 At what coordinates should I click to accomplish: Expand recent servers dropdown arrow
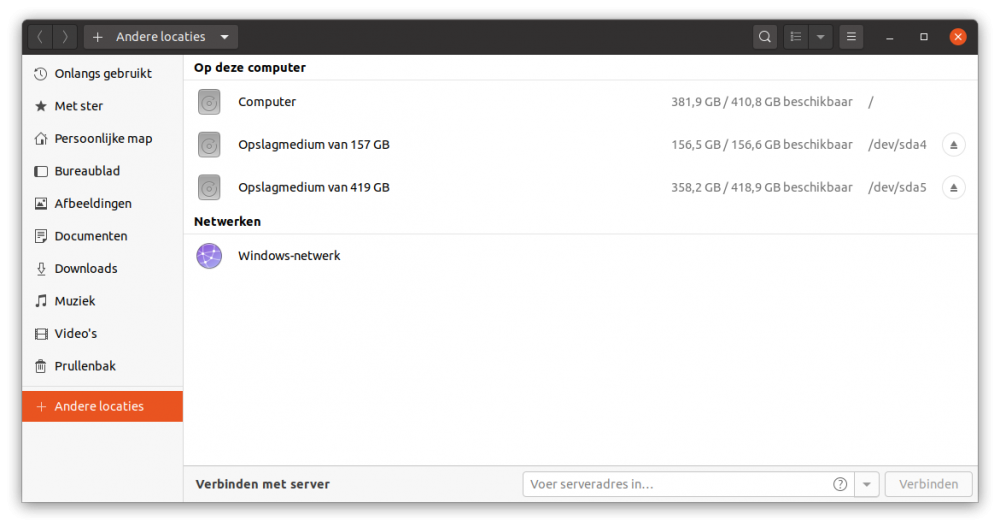tap(867, 484)
